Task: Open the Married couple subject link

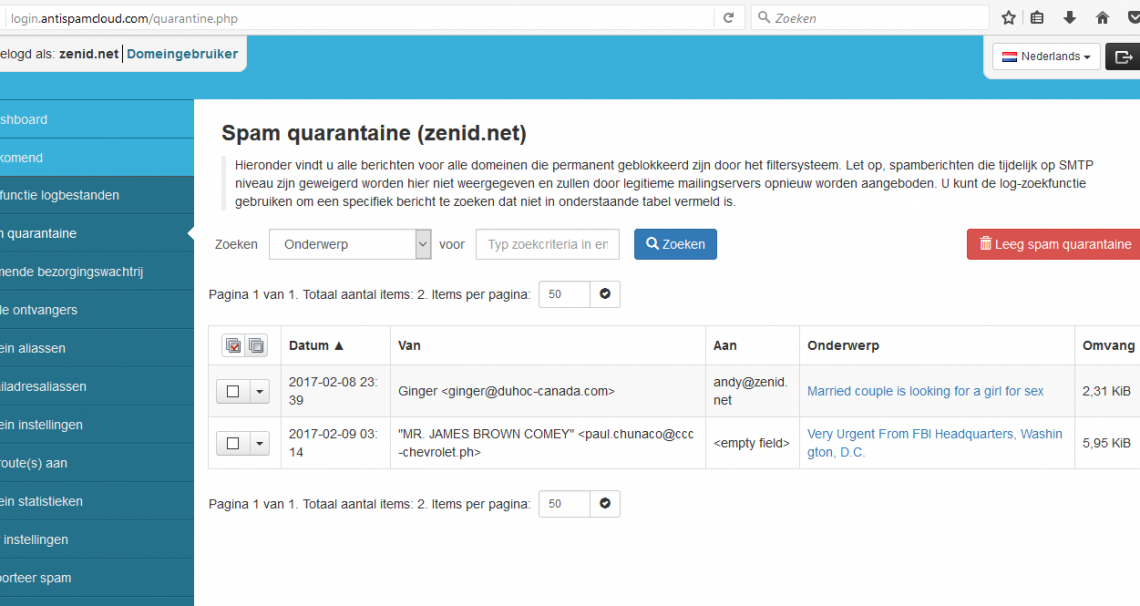Action: pos(925,391)
